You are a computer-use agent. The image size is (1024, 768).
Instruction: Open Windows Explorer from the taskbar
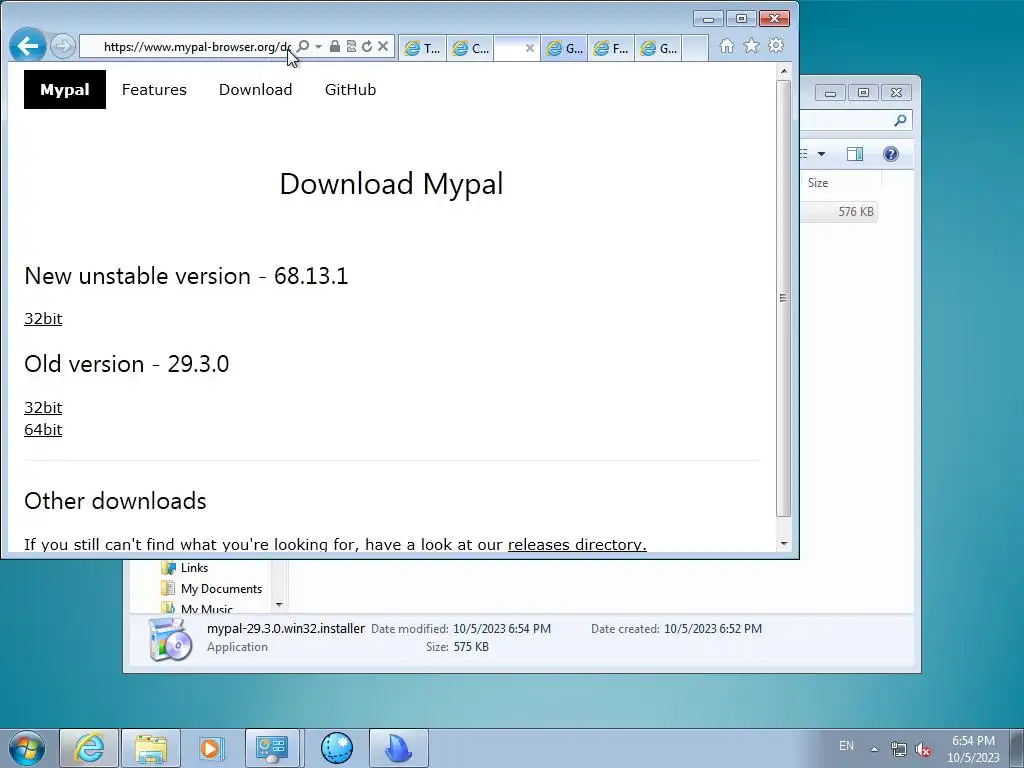point(150,748)
